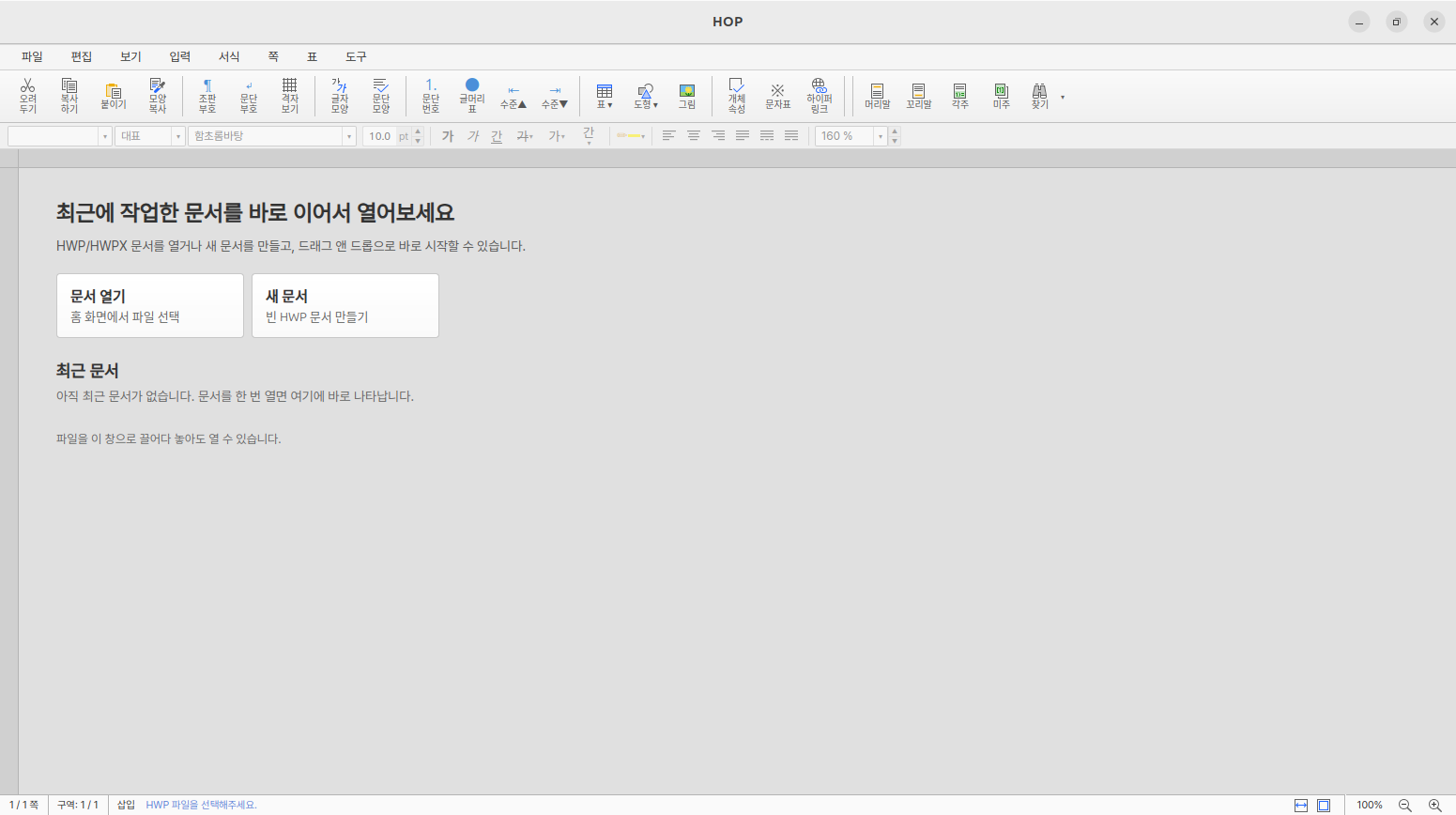Image resolution: width=1456 pixels, height=815 pixels.
Task: Open the 글자모양 character format dialog
Action: (x=340, y=96)
